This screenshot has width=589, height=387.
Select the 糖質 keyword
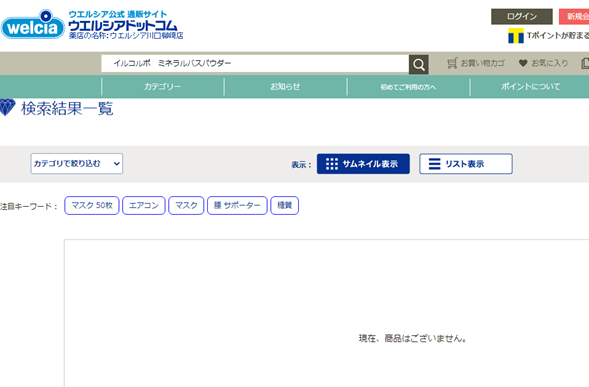pyautogui.click(x=284, y=206)
